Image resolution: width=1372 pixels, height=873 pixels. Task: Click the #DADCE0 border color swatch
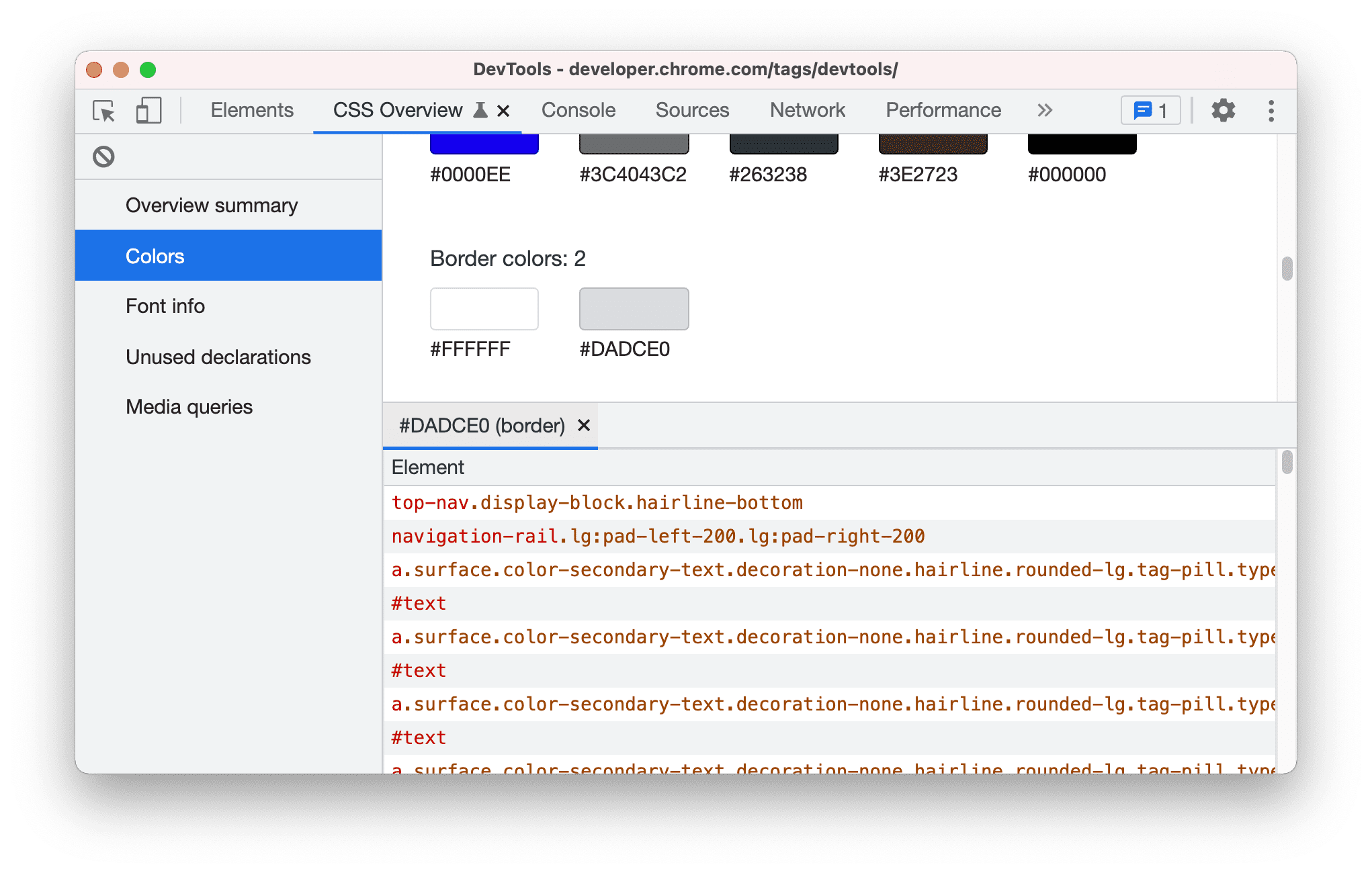(x=635, y=309)
